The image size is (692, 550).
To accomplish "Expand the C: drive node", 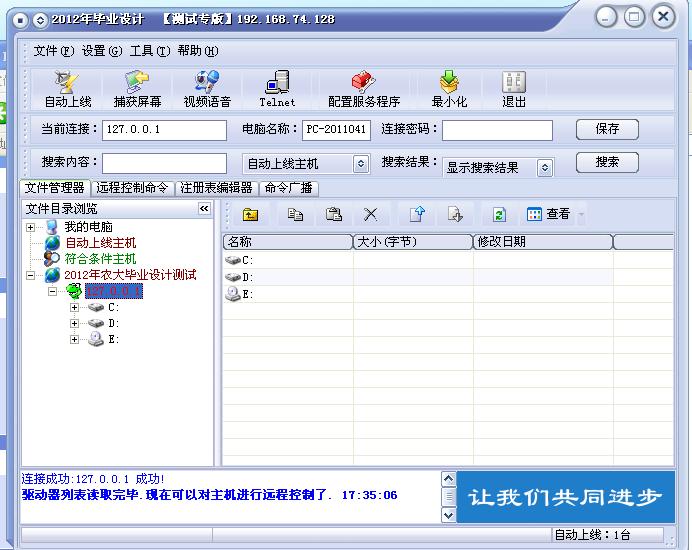I will pos(74,307).
